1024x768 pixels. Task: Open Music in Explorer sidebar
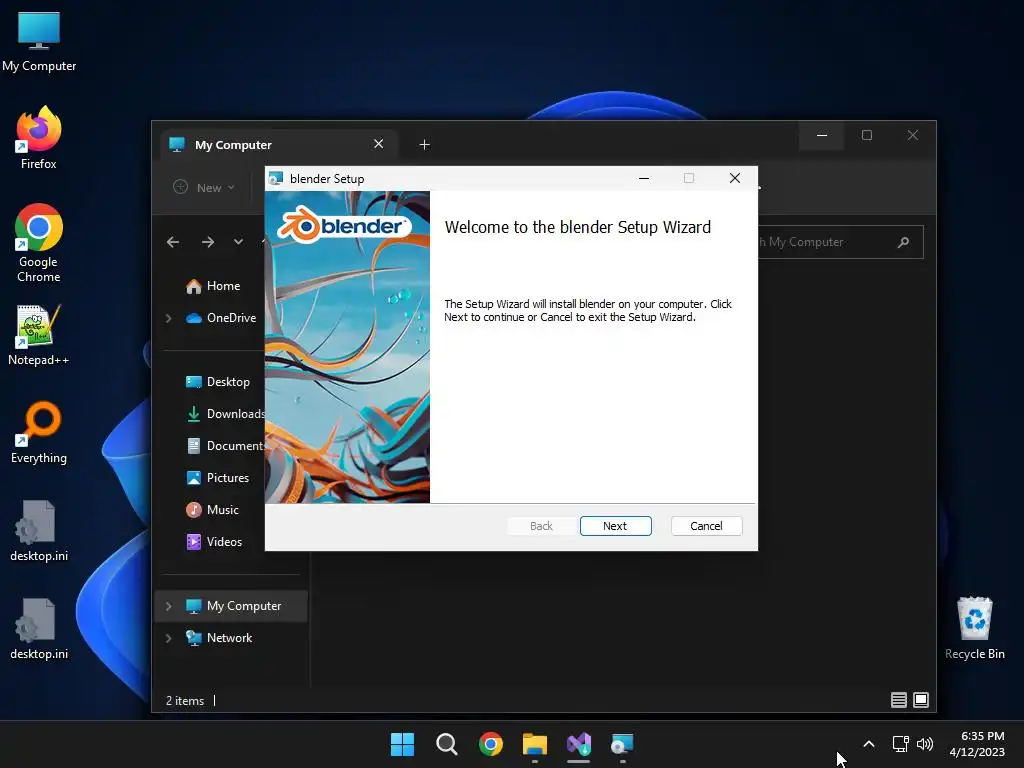tap(212, 510)
